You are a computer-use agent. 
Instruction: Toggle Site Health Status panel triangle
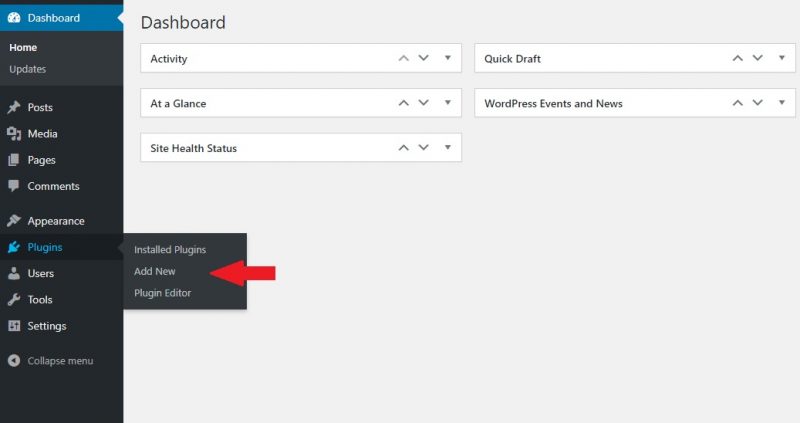coord(447,147)
